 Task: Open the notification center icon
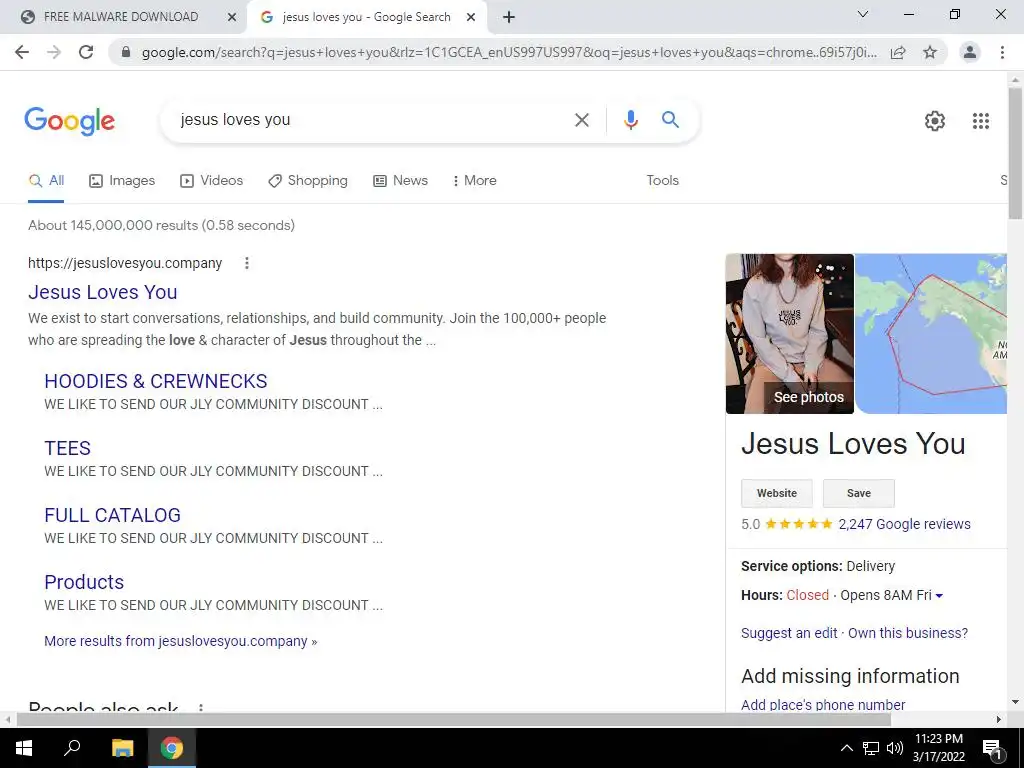click(x=992, y=748)
